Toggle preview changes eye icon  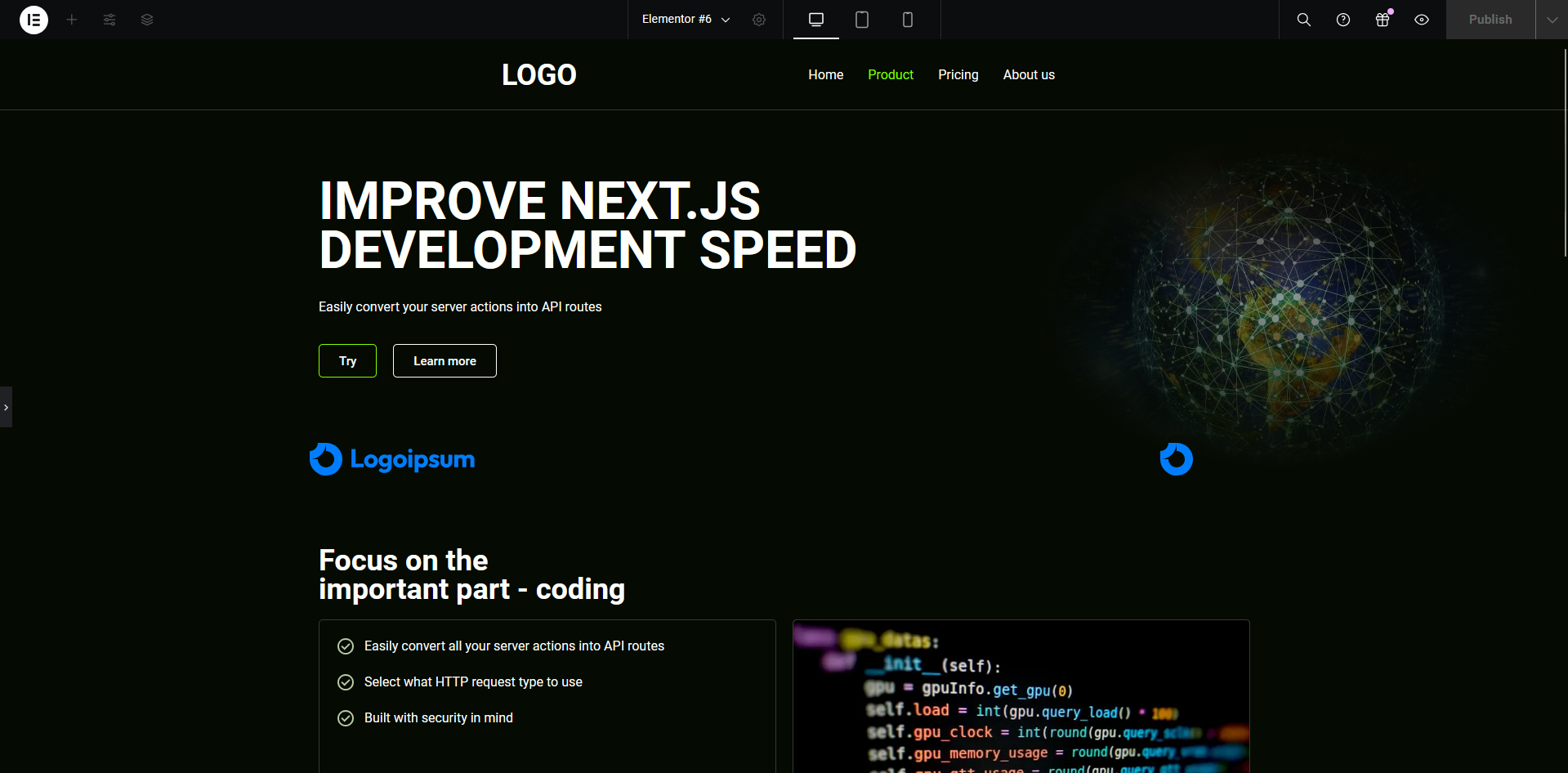(1422, 20)
